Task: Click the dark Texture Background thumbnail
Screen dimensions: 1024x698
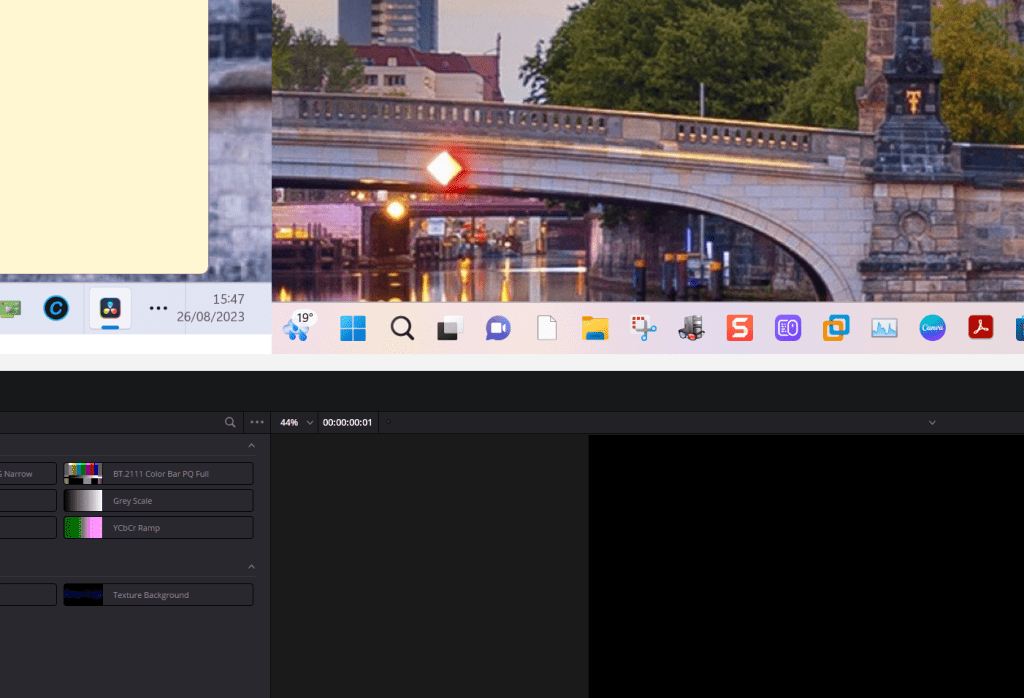Action: [83, 595]
